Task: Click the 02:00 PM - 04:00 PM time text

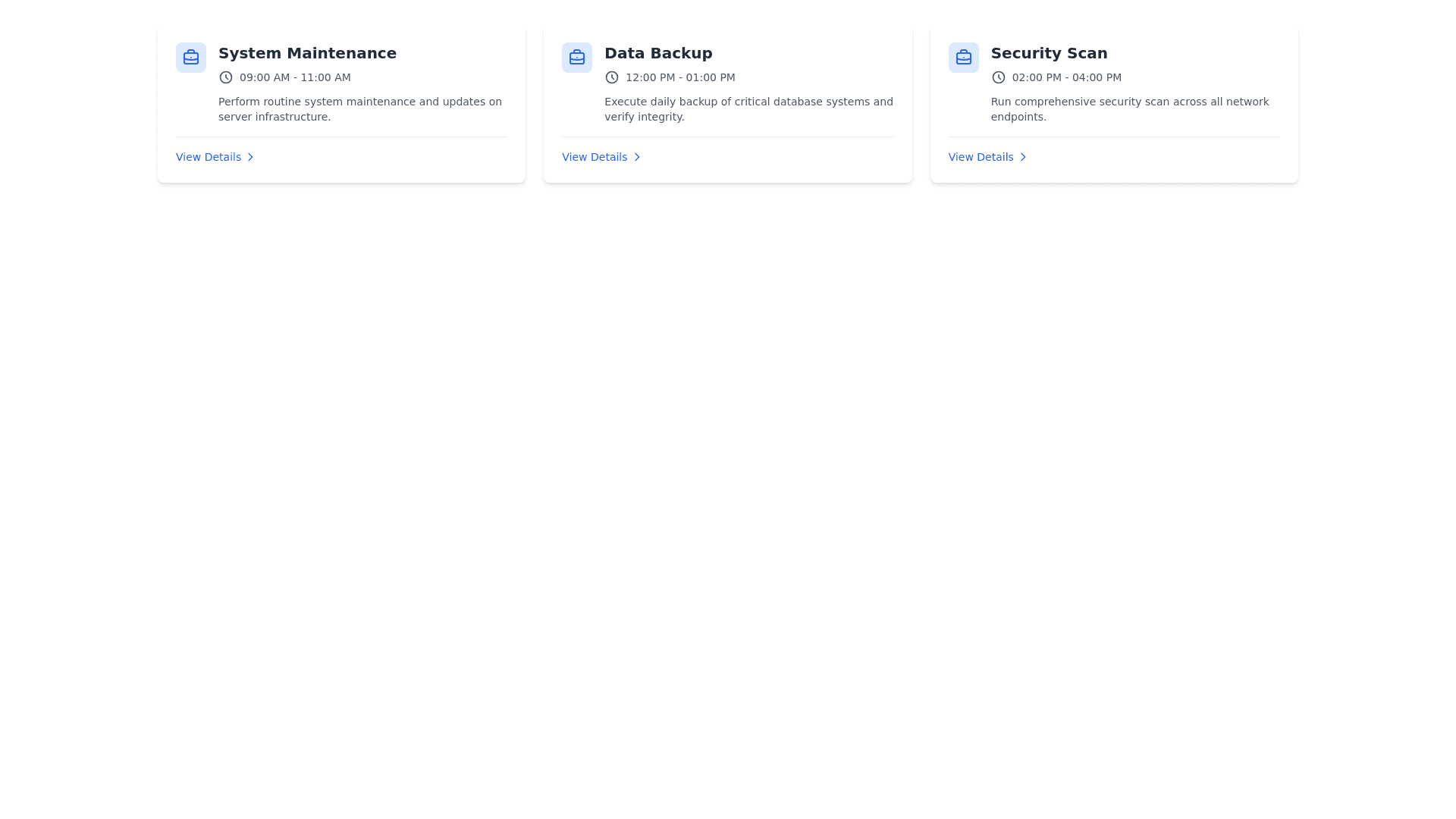Action: pyautogui.click(x=1066, y=77)
